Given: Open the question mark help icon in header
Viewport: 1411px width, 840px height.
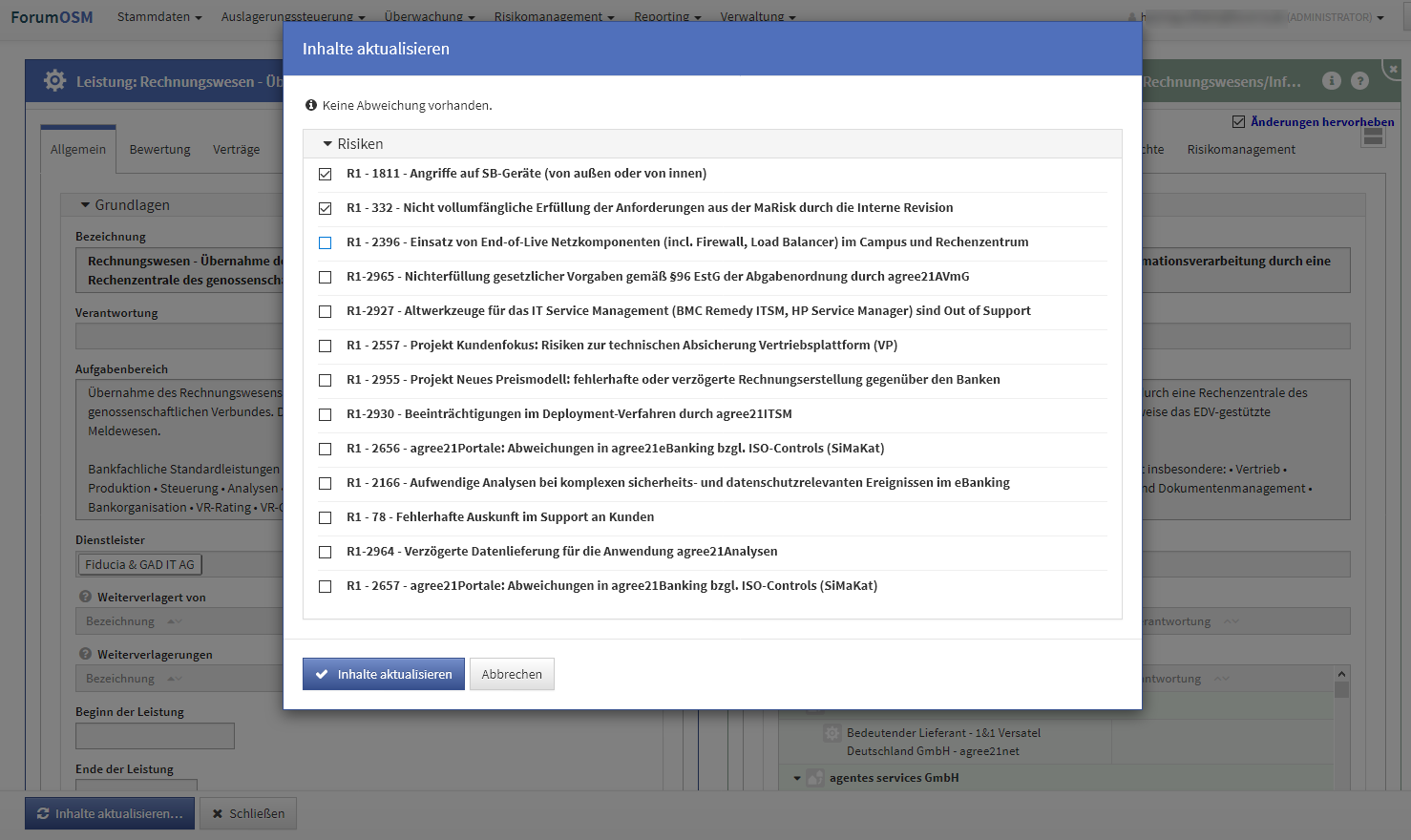Looking at the screenshot, I should (x=1360, y=81).
